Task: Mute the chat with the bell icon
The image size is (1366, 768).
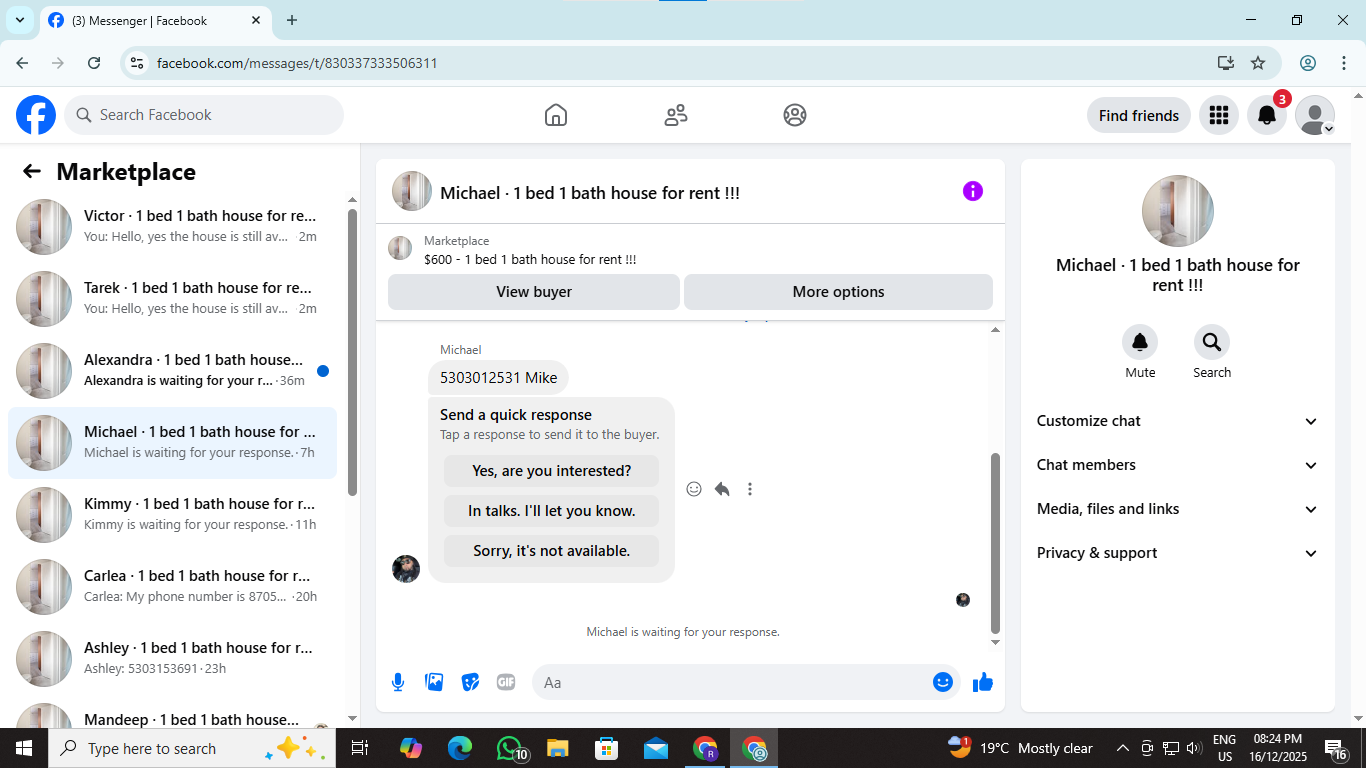Action: pyautogui.click(x=1140, y=342)
